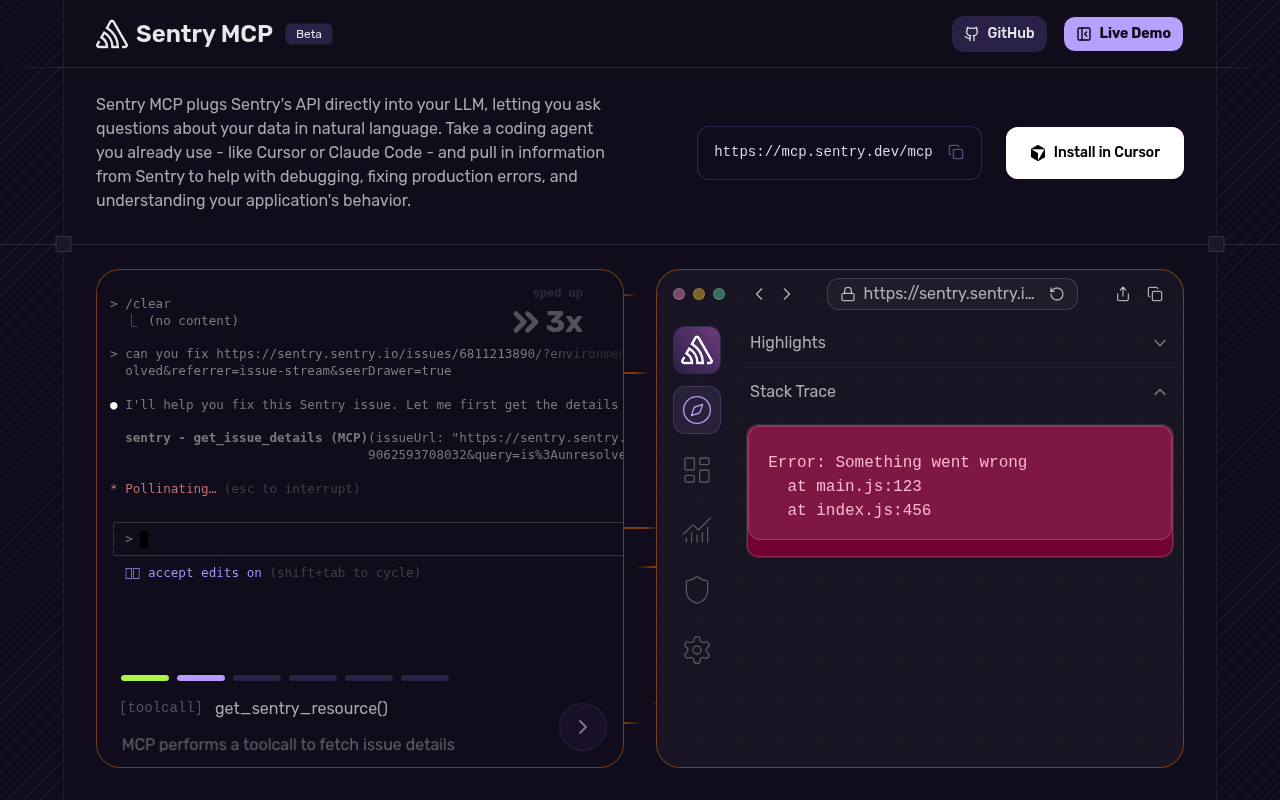Click the 'Error: Something went wrong' line
Viewport: 1280px width, 800px height.
897,462
